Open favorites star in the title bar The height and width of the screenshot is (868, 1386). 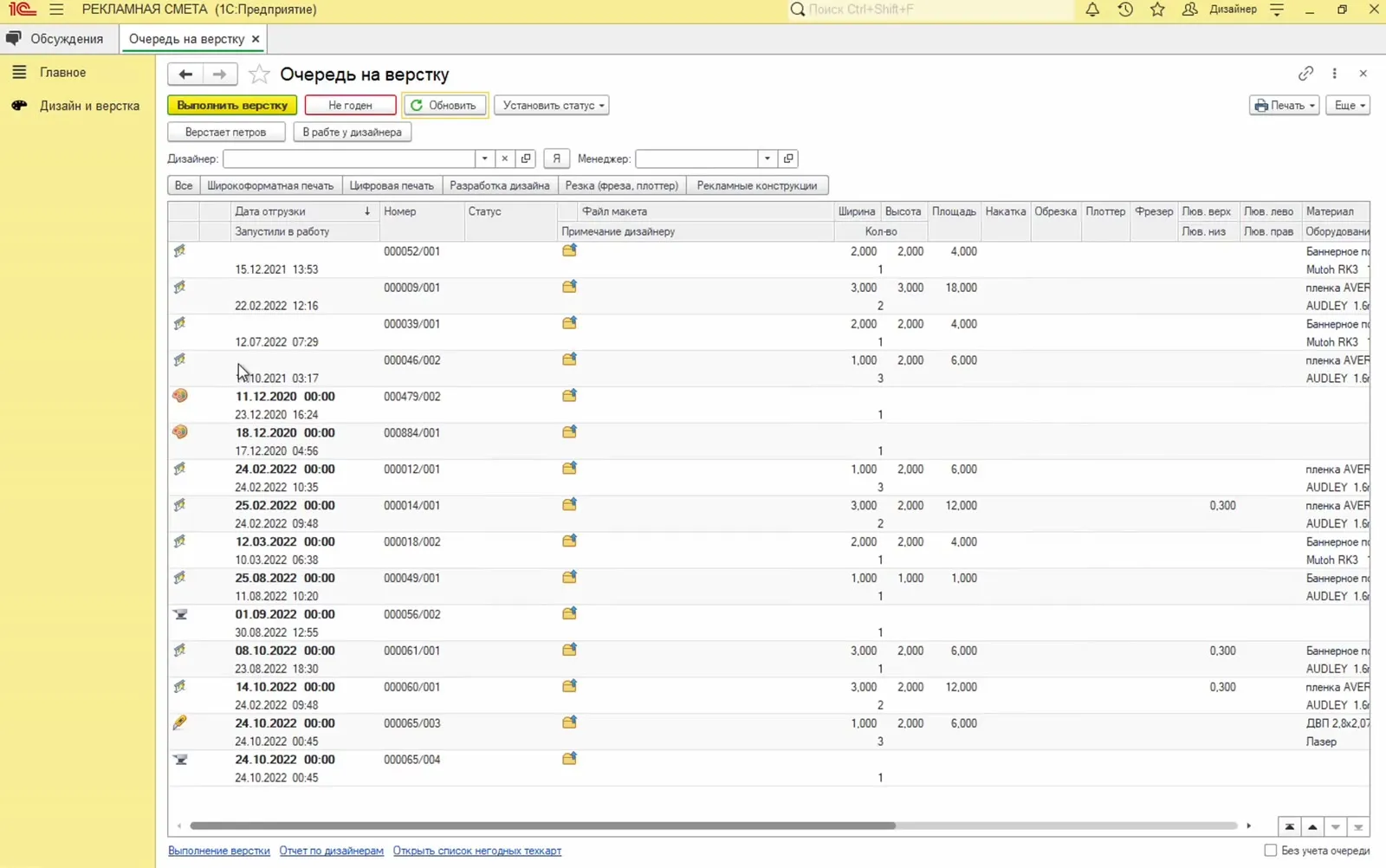coord(1157,10)
